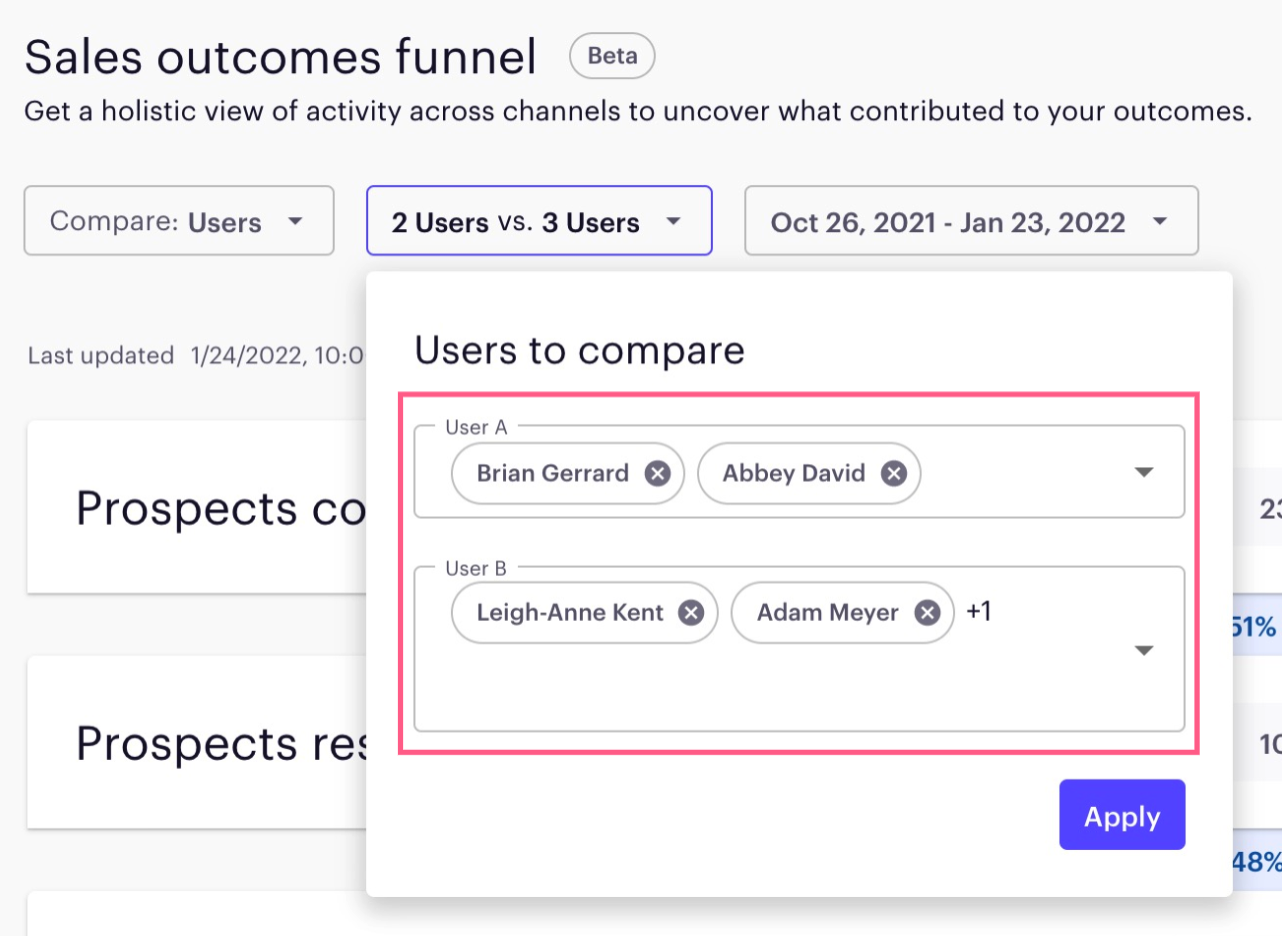The image size is (1282, 936).
Task: Remove Brian Gerrard chip with x icon
Action: pos(657,473)
